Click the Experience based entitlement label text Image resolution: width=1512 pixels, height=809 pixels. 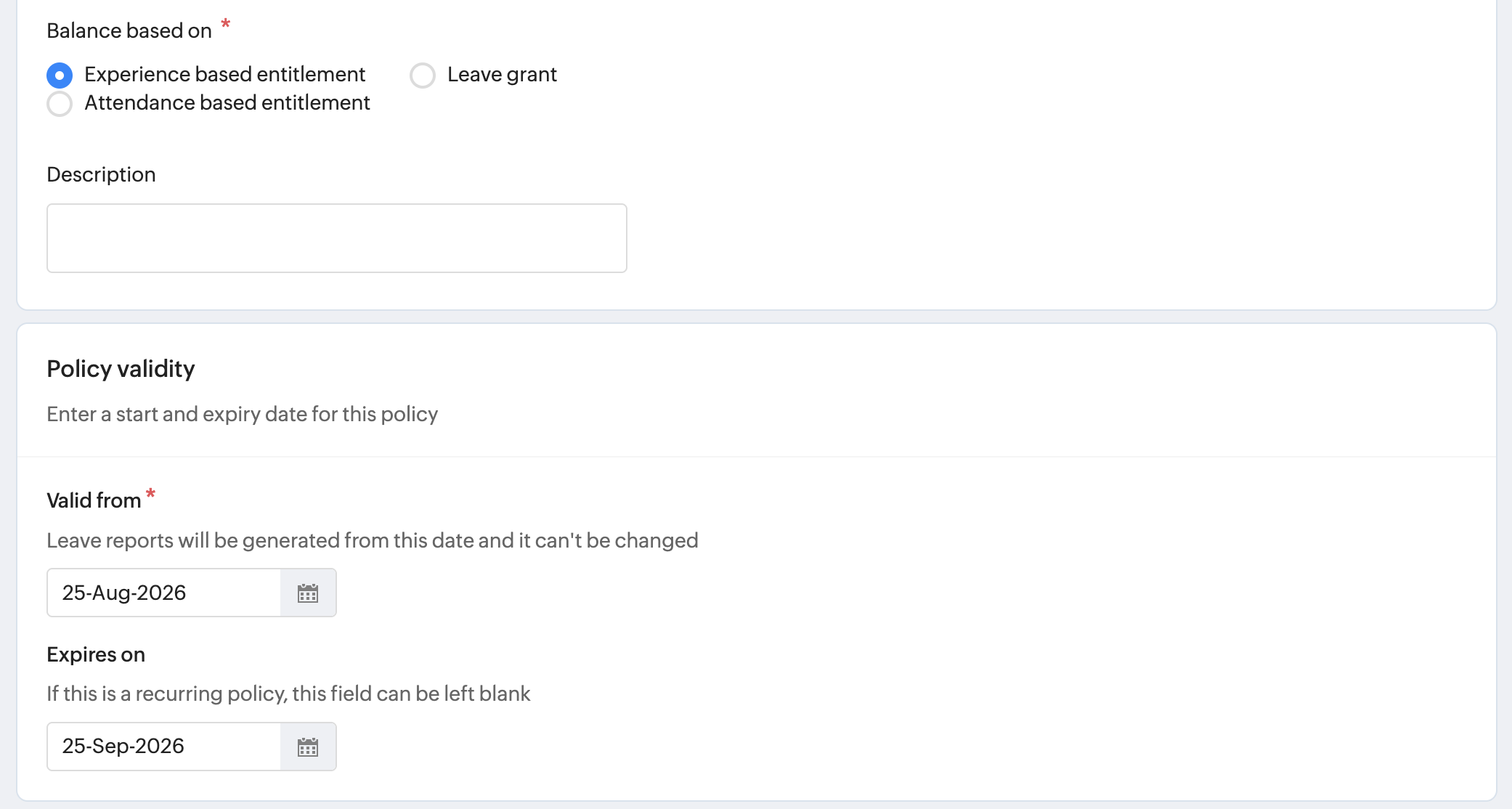pyautogui.click(x=225, y=74)
